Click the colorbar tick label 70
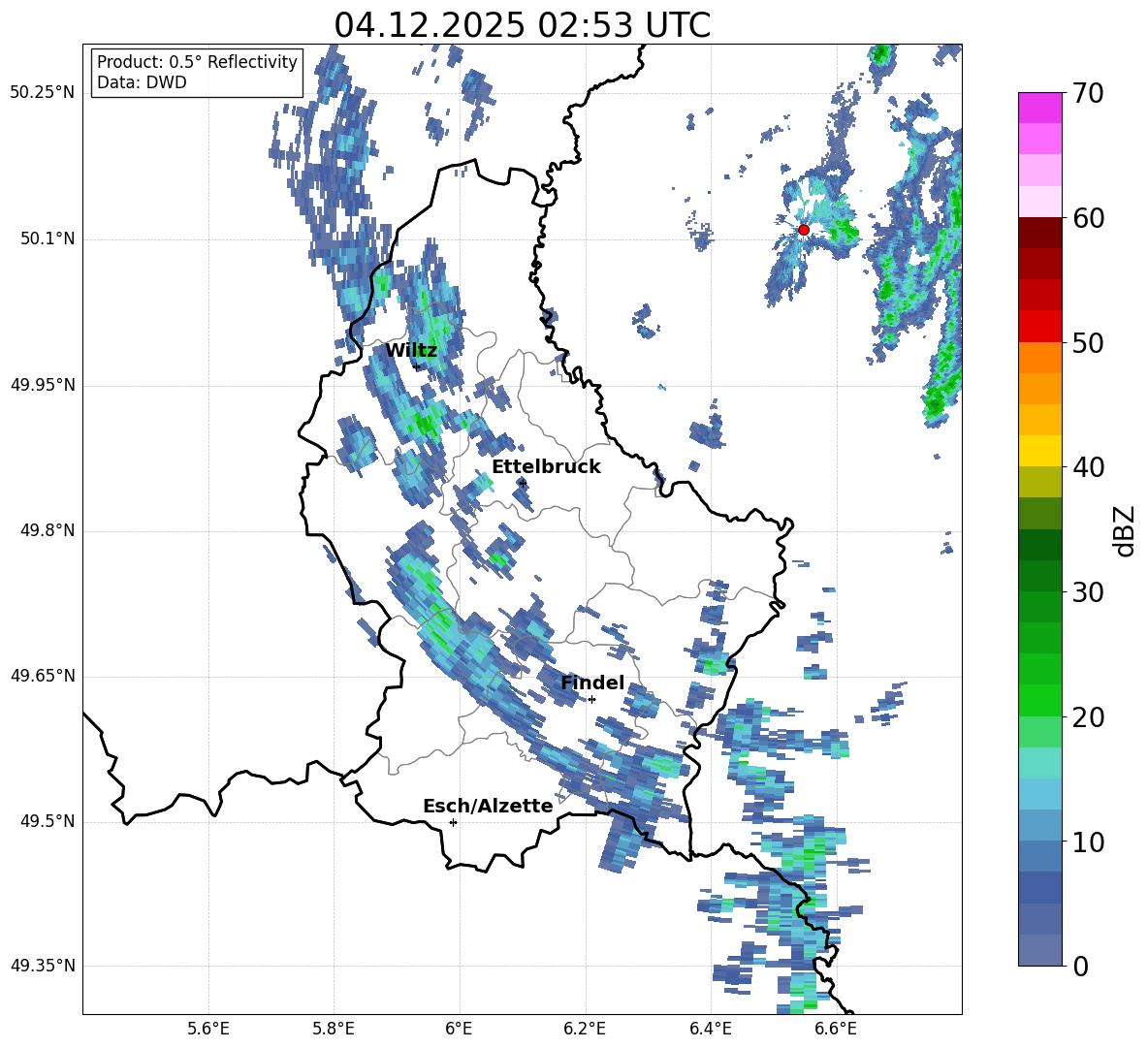This screenshot has width=1148, height=1048. 1088,94
